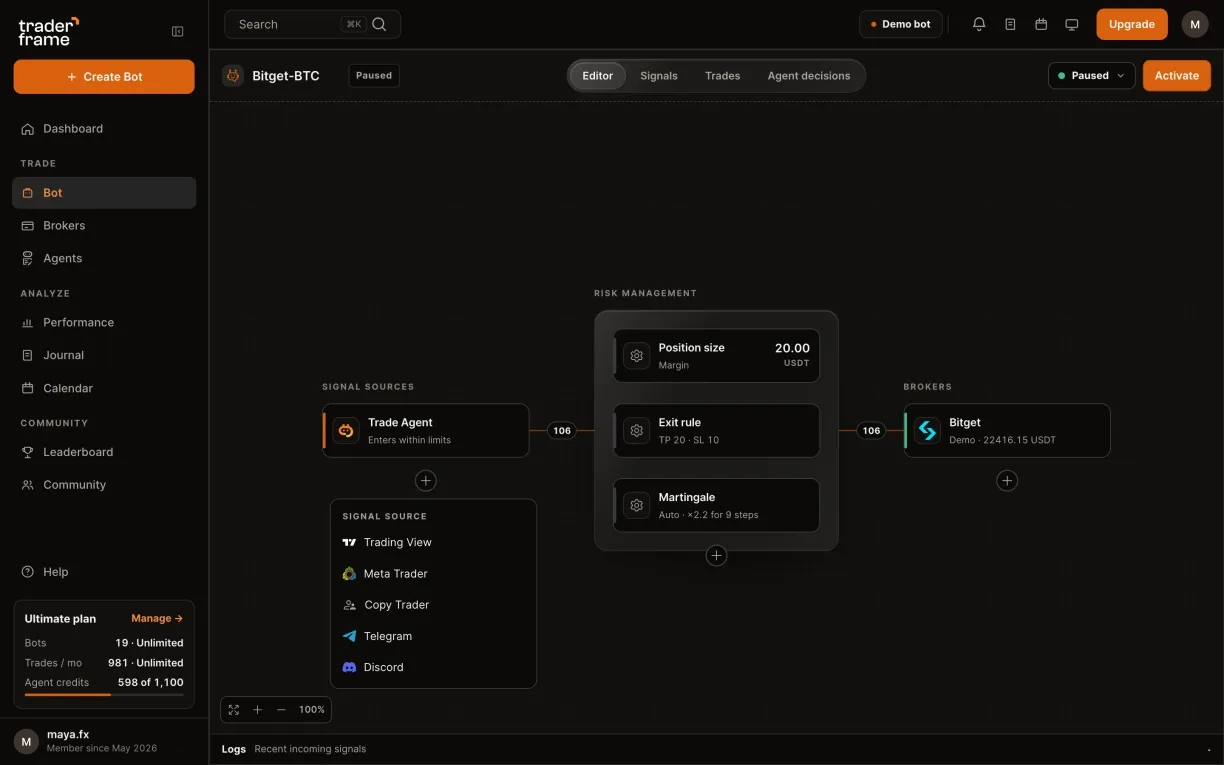
Task: Open Calendar in sidebar
Action: tap(104, 388)
